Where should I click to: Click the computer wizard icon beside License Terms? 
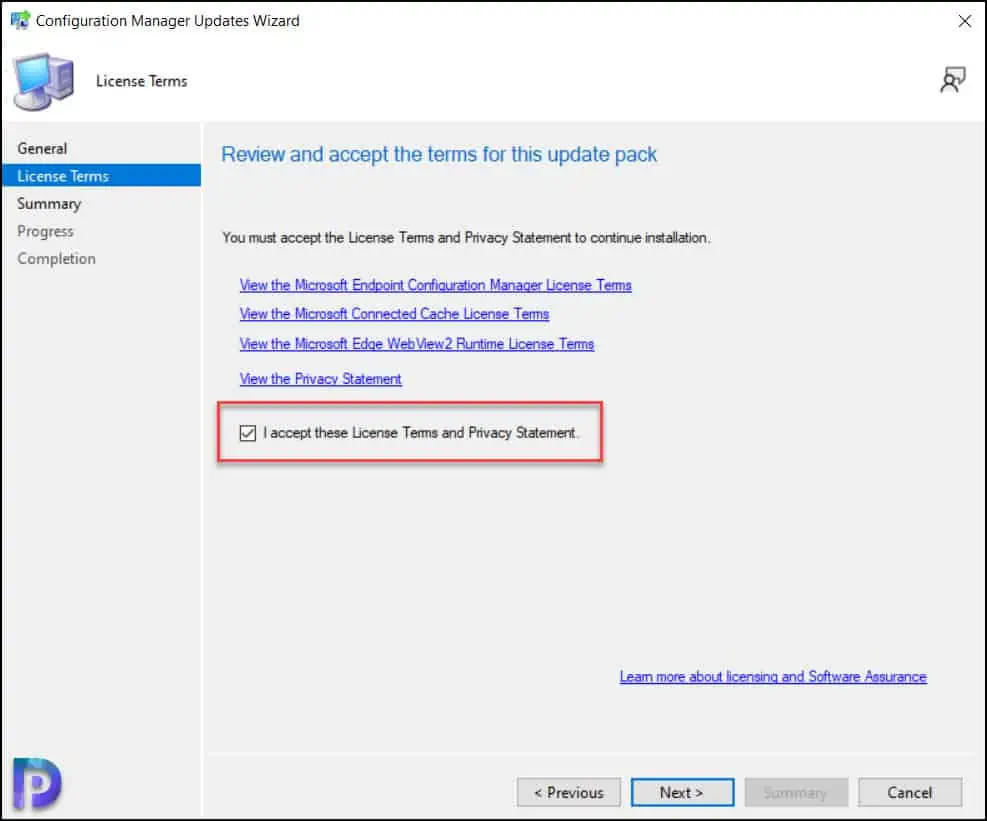pyautogui.click(x=43, y=82)
